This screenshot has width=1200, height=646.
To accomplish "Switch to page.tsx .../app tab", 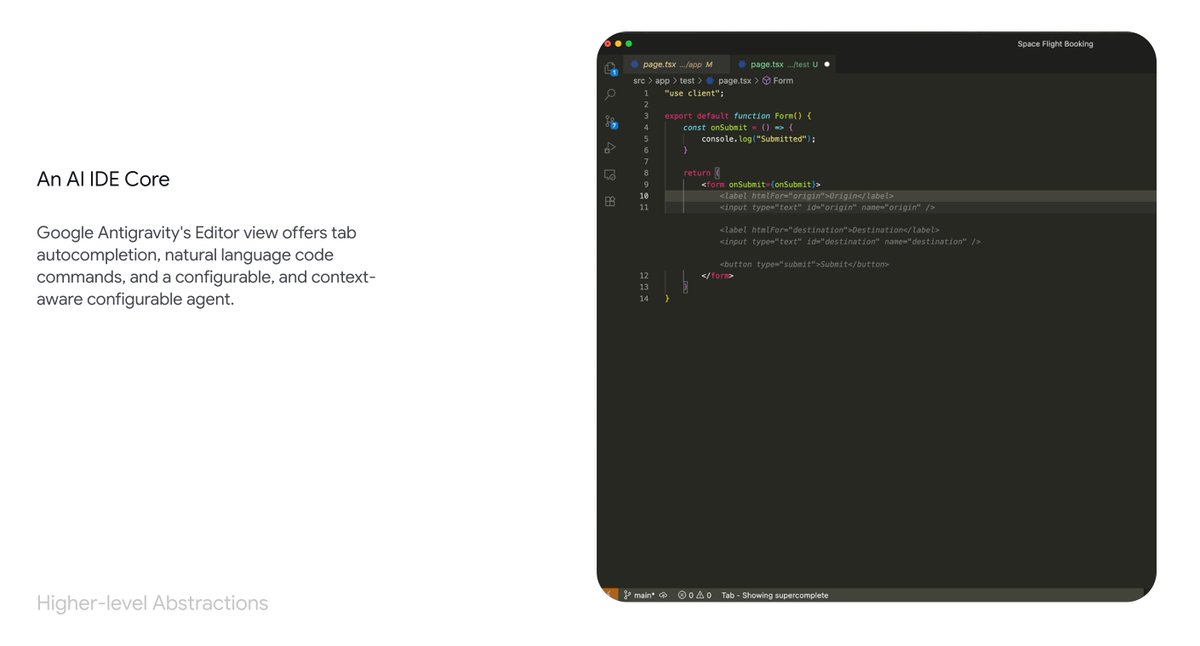I will pos(677,64).
